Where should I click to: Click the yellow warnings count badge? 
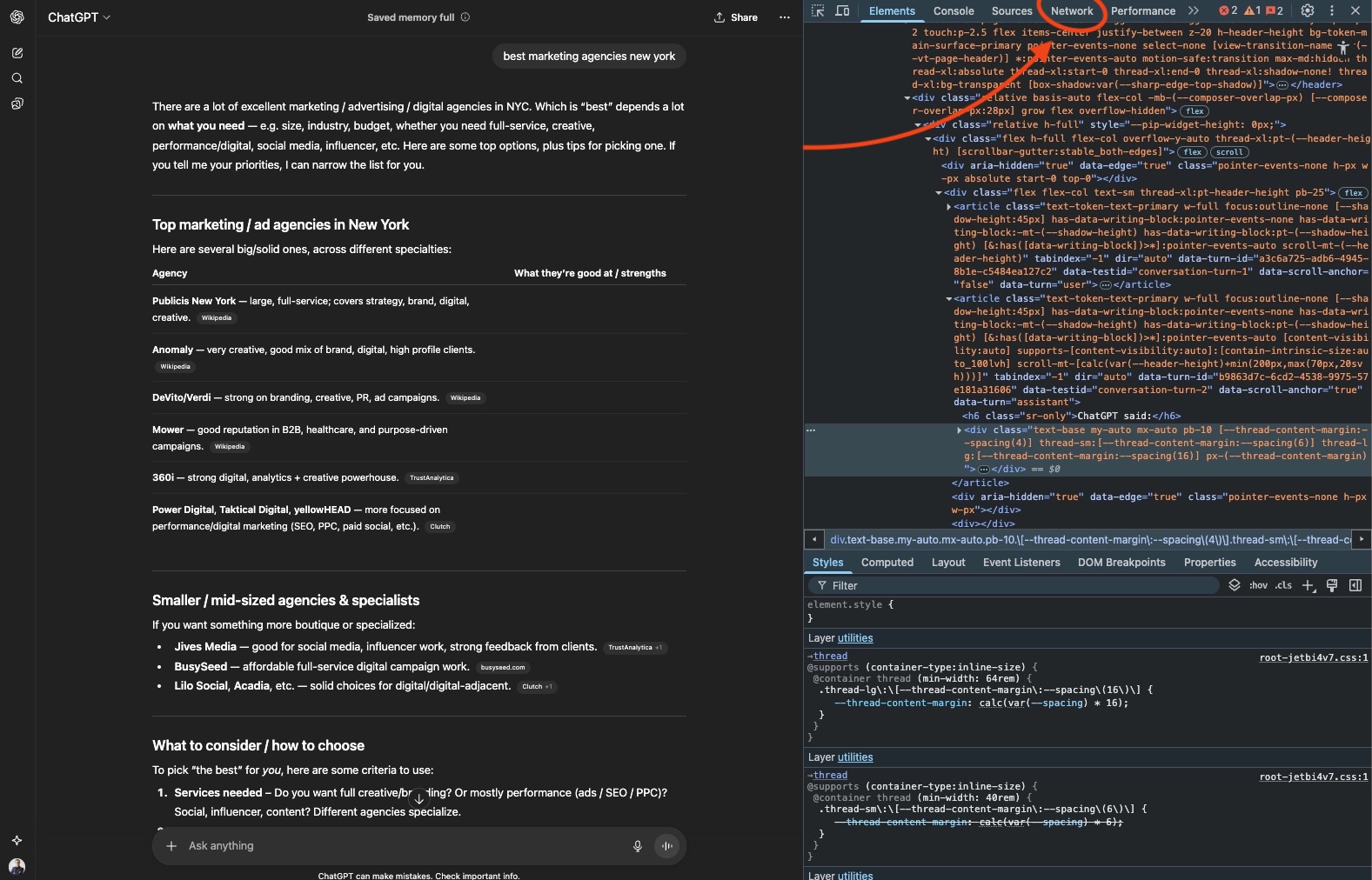pos(1252,11)
